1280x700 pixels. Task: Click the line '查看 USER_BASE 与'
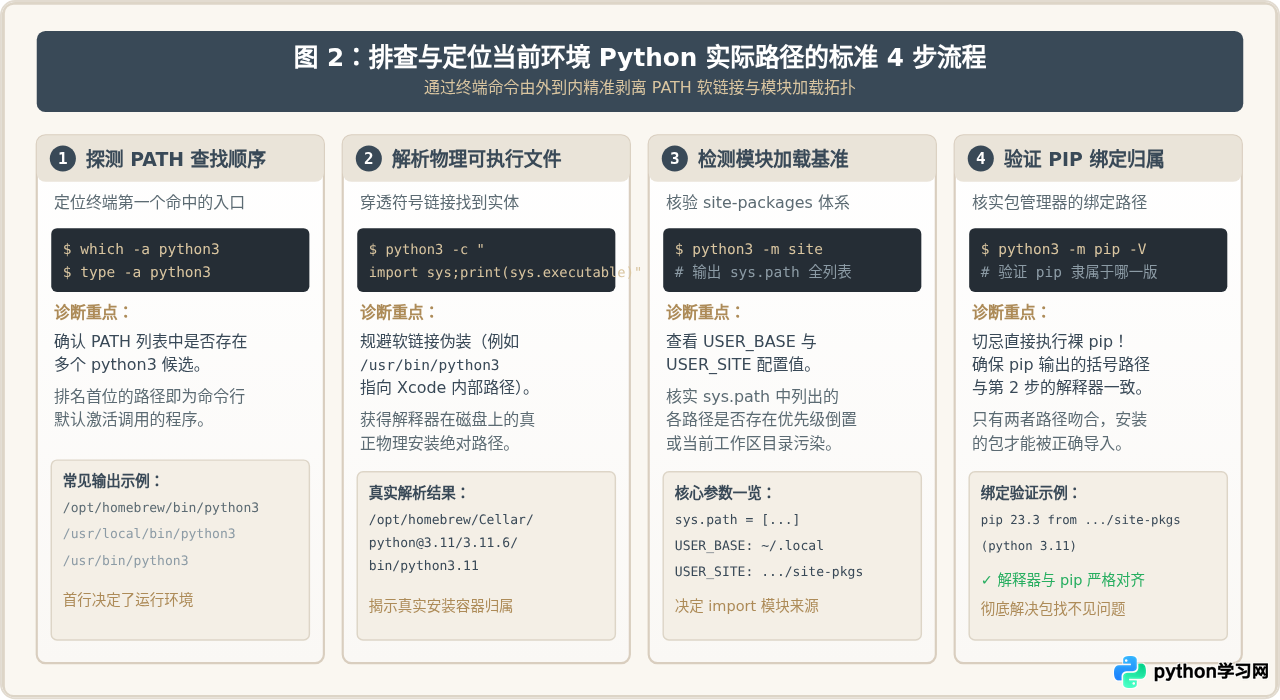tap(741, 341)
